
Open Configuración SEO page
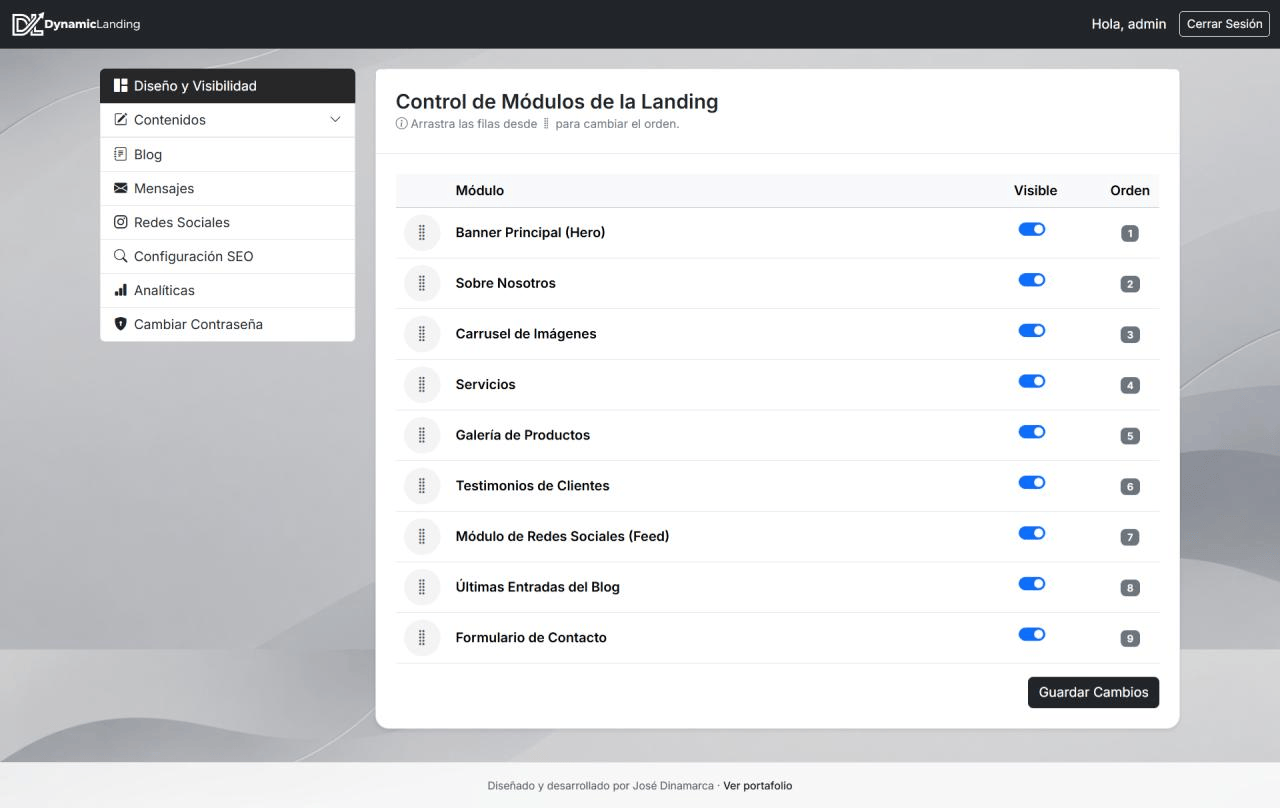tap(228, 256)
